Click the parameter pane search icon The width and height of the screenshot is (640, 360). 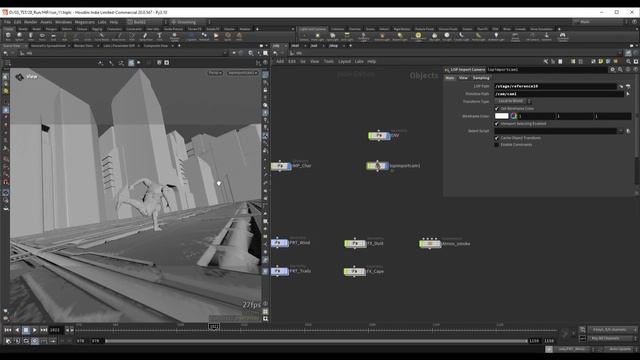(620, 70)
